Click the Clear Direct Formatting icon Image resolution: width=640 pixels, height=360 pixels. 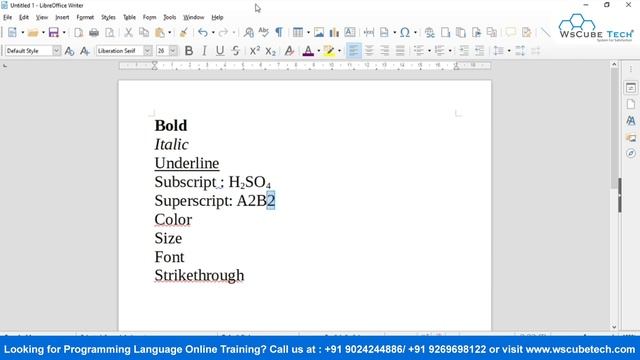click(289, 51)
